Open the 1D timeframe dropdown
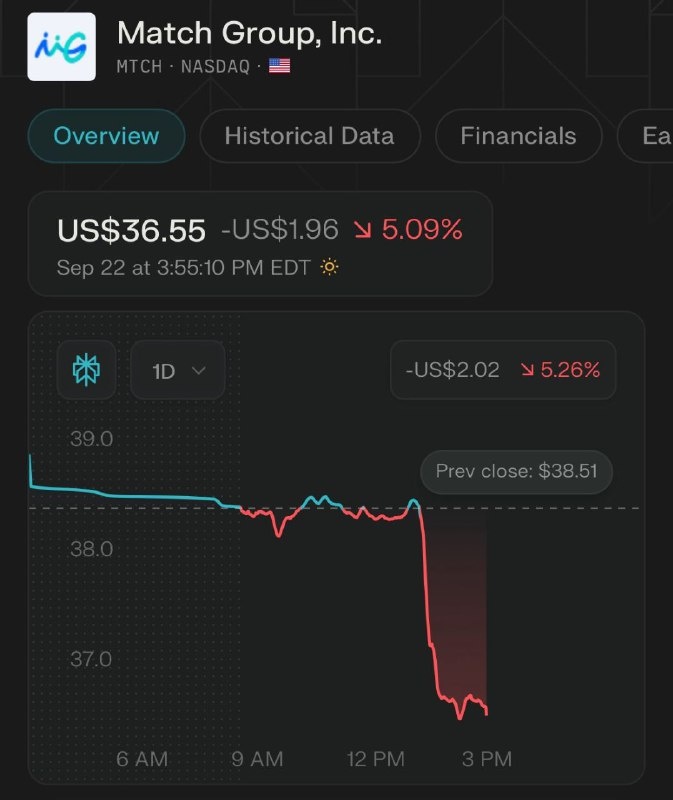Screen dimensions: 673x800 [x=178, y=370]
